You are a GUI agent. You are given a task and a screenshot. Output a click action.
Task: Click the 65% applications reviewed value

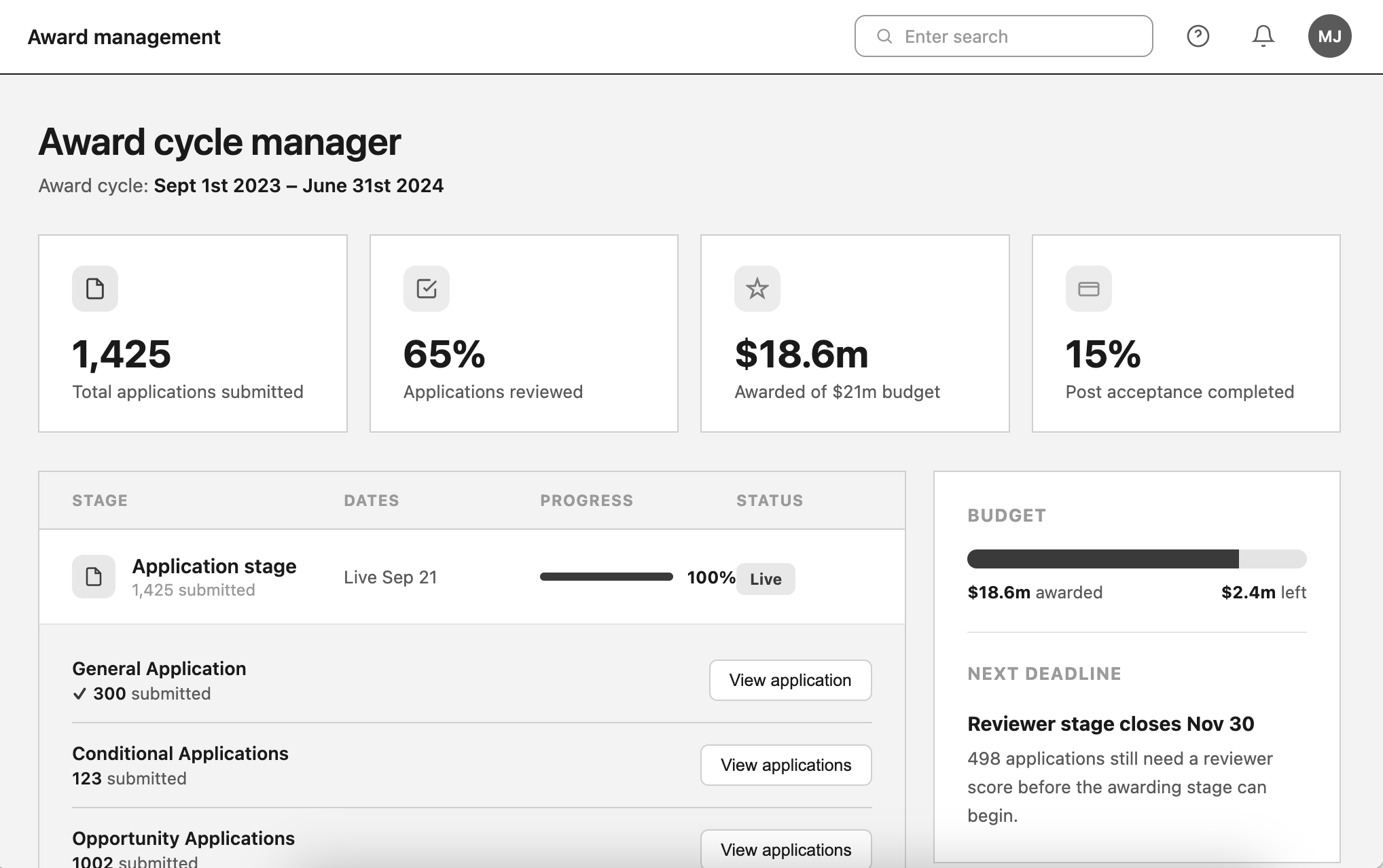point(444,354)
